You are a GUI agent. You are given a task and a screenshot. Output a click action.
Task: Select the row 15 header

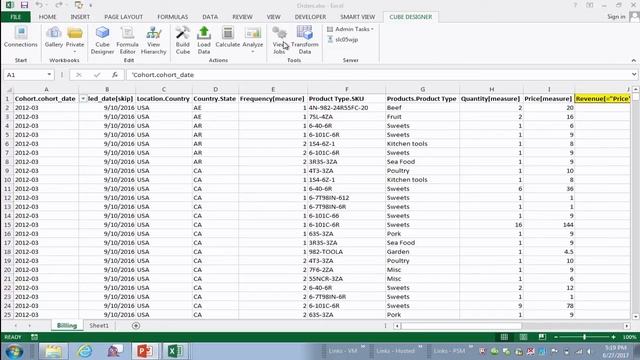(7, 224)
